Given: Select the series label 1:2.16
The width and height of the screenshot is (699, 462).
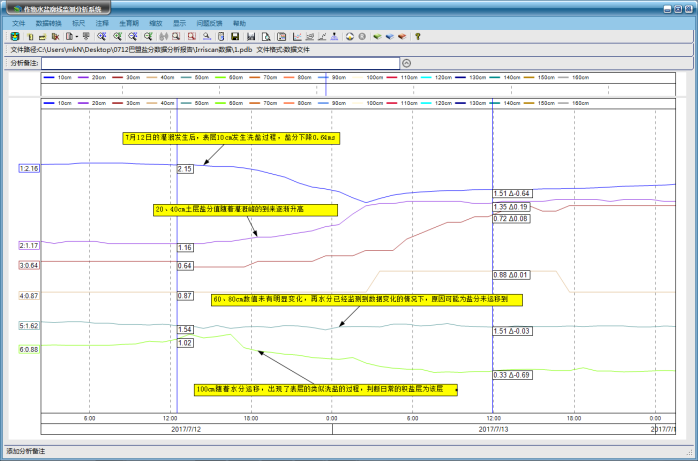Looking at the screenshot, I should [x=29, y=169].
